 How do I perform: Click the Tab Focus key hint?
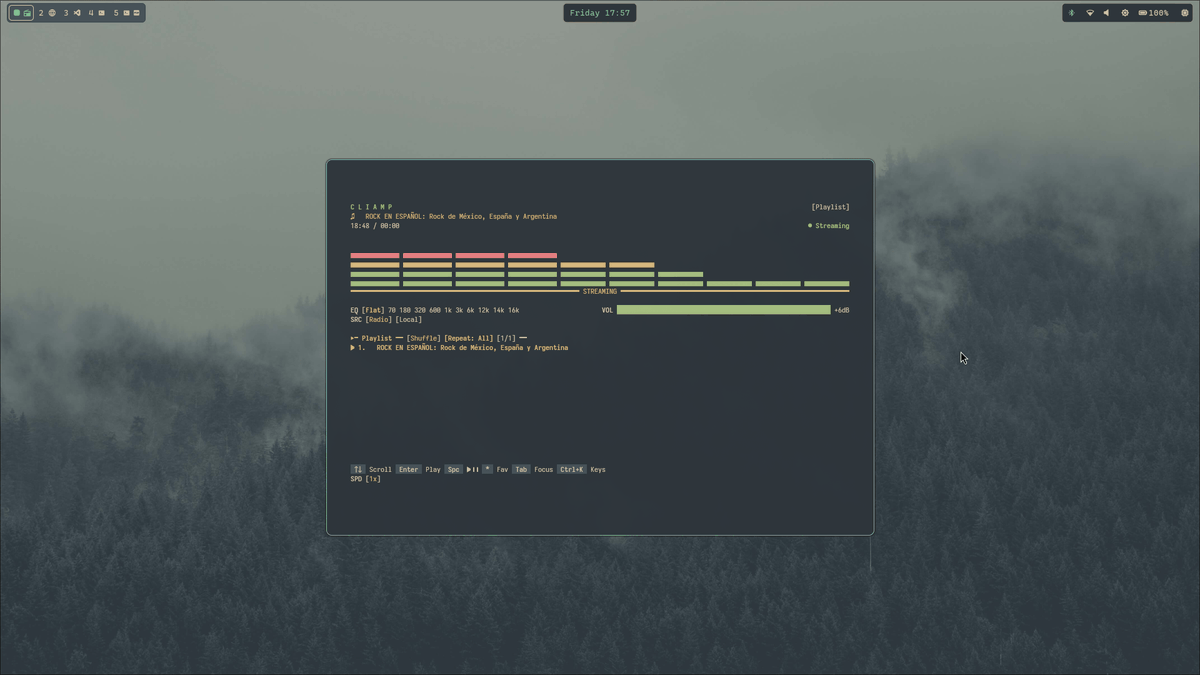521,469
